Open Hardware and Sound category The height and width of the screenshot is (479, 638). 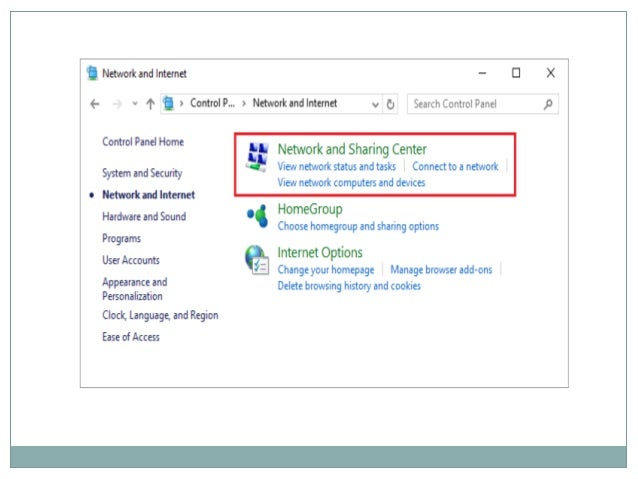click(144, 217)
